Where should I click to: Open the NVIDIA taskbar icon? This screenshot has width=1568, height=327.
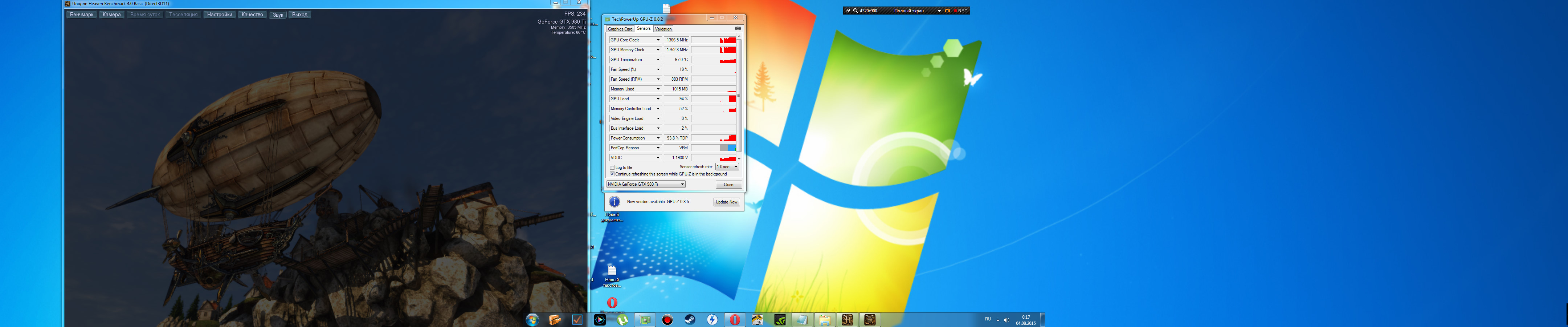780,320
